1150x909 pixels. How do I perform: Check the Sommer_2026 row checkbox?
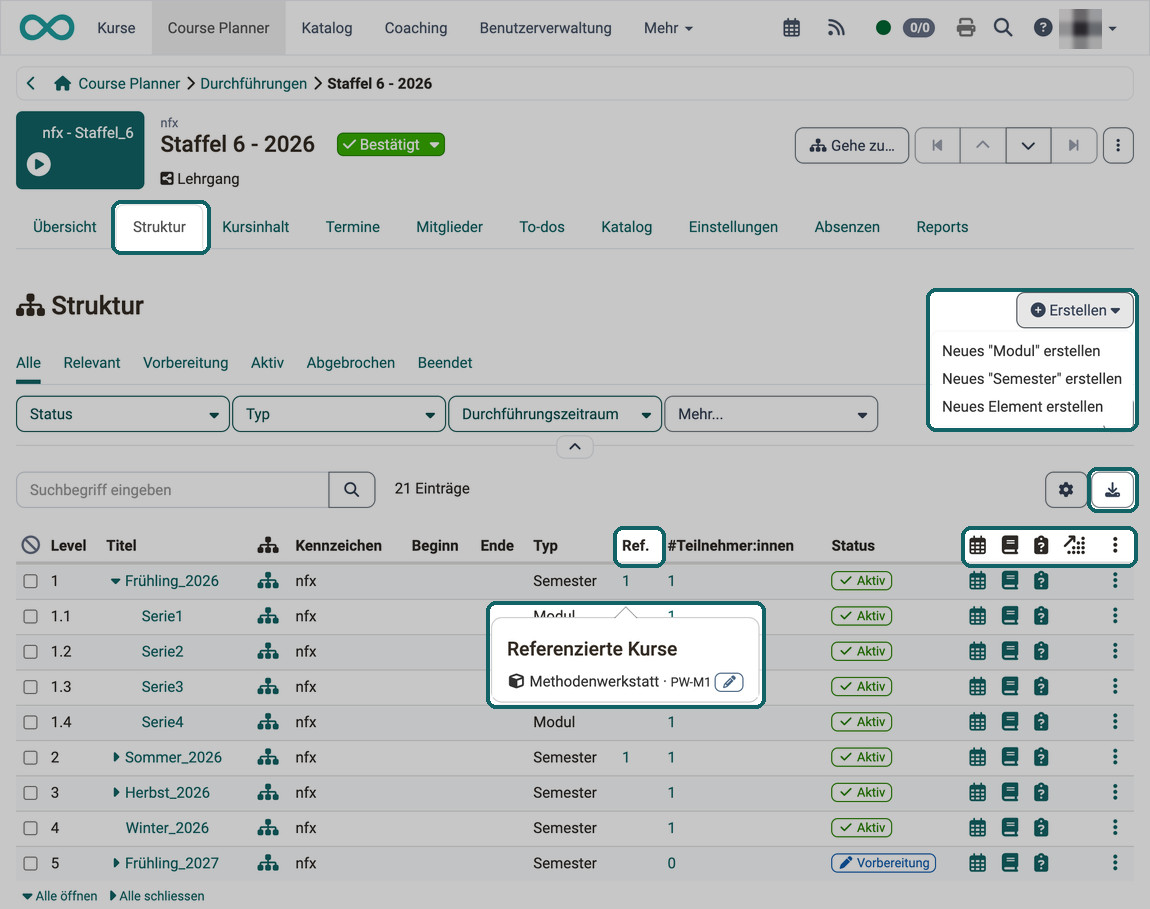(30, 757)
